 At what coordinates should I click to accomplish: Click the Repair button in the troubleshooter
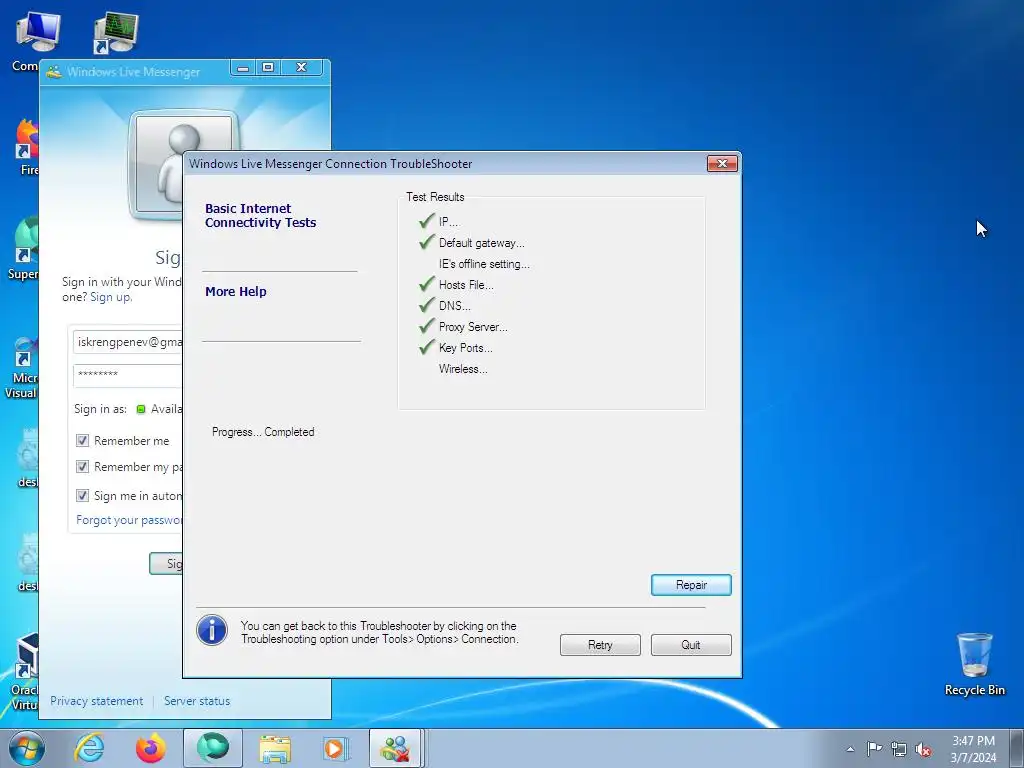pos(691,585)
